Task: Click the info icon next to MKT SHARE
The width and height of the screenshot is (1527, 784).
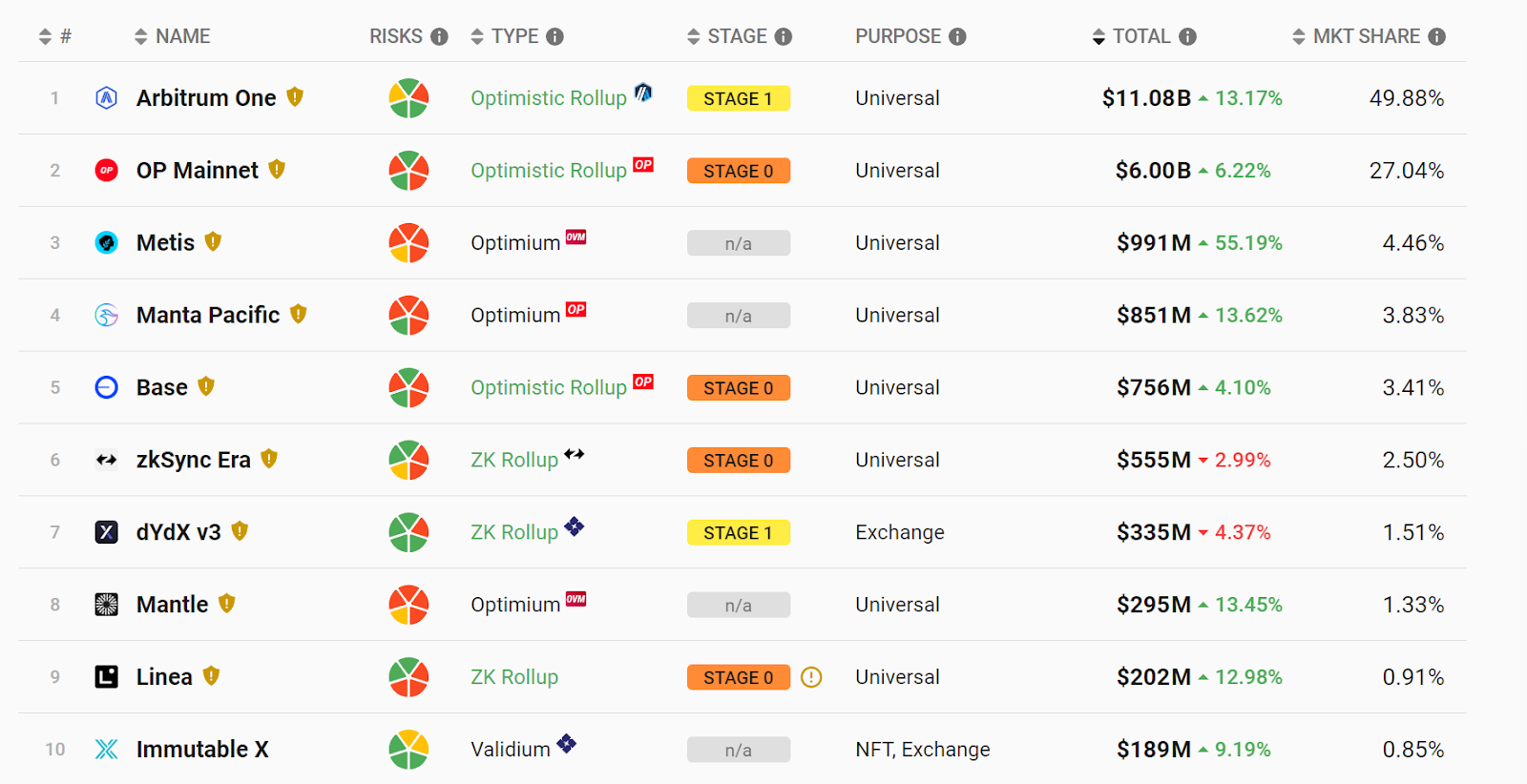Action: (x=1437, y=37)
